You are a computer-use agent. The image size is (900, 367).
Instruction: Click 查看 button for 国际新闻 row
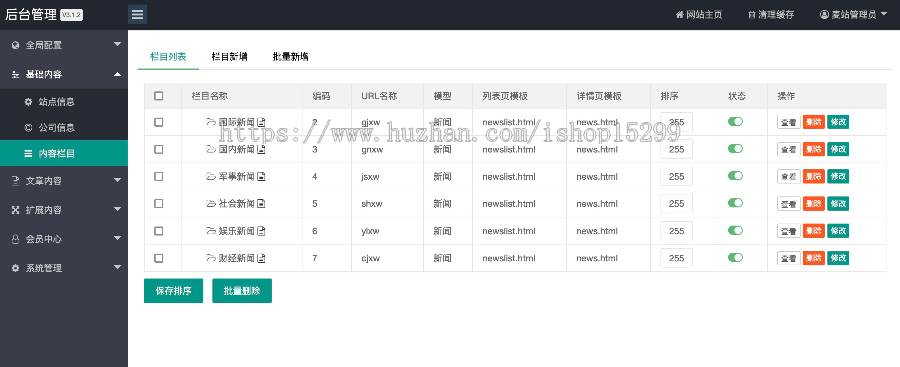tap(789, 122)
